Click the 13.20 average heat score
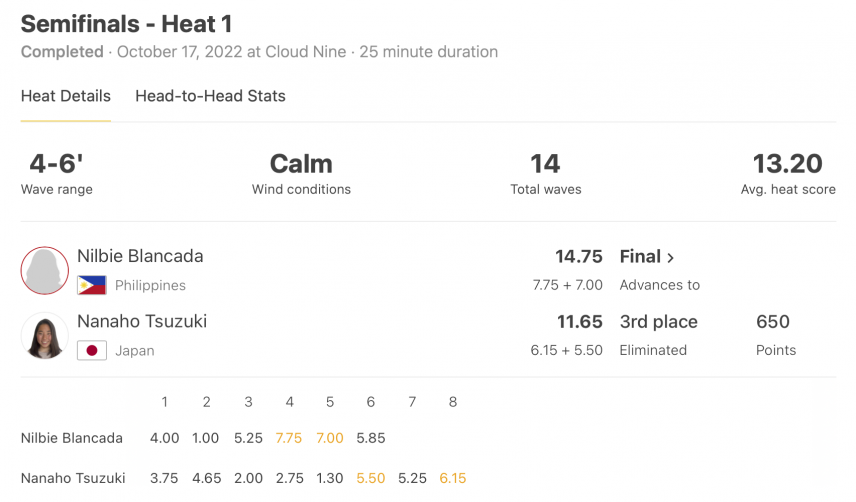The height and width of the screenshot is (502, 856). coord(787,164)
